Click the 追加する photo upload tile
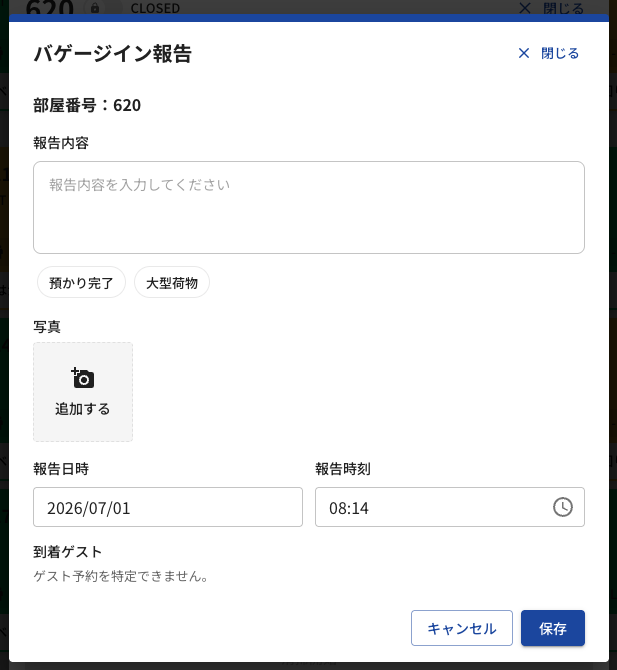 click(x=83, y=392)
